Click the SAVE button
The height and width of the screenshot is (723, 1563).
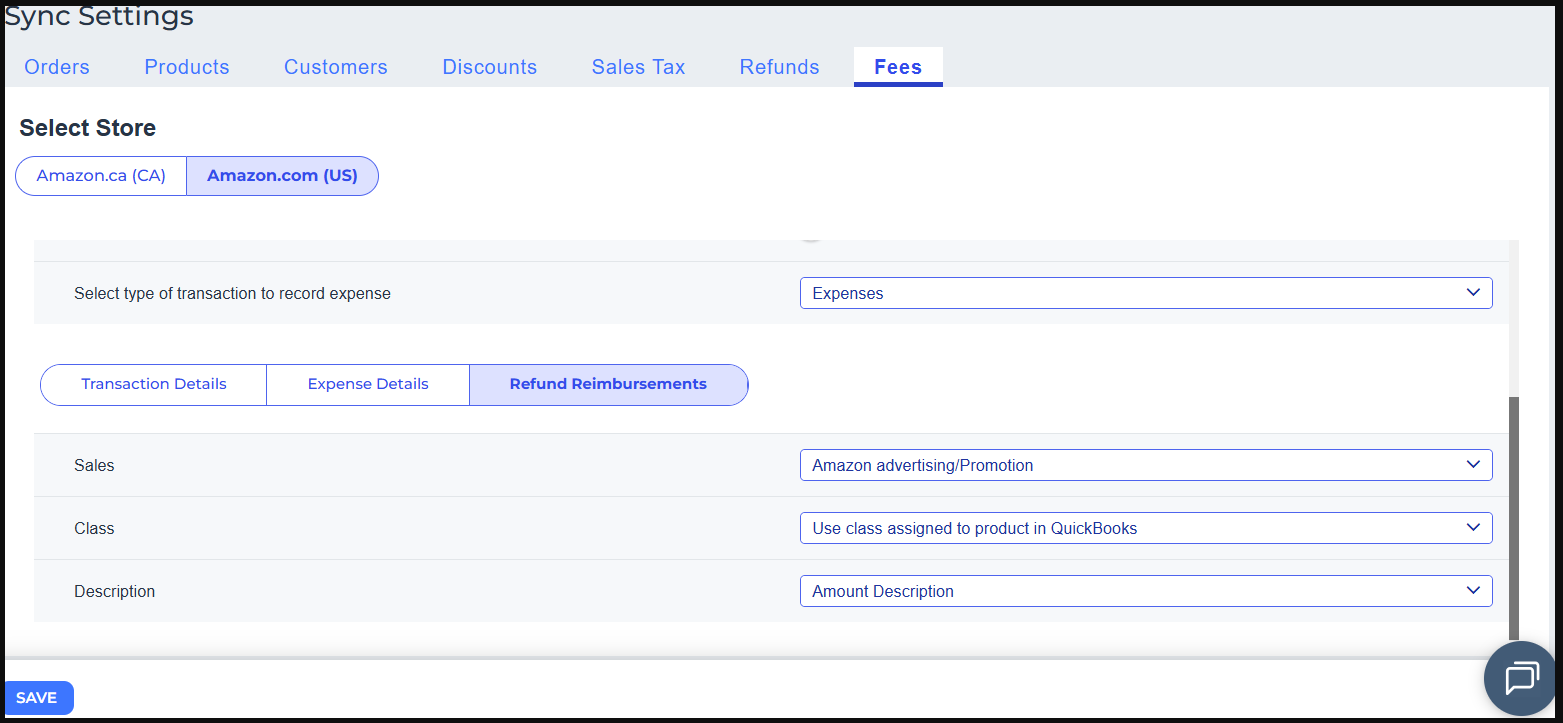pos(37,698)
